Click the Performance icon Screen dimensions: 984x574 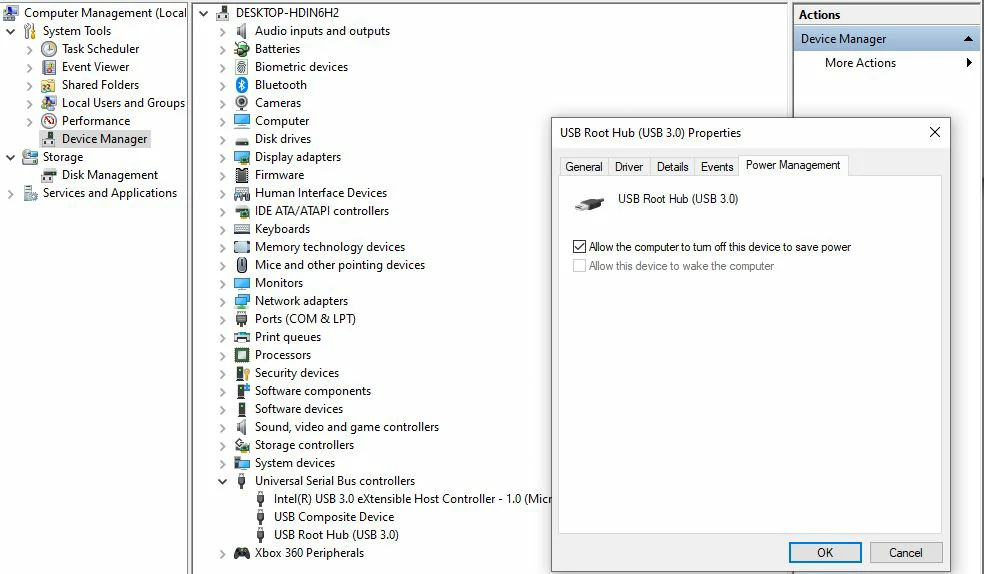[x=49, y=121]
